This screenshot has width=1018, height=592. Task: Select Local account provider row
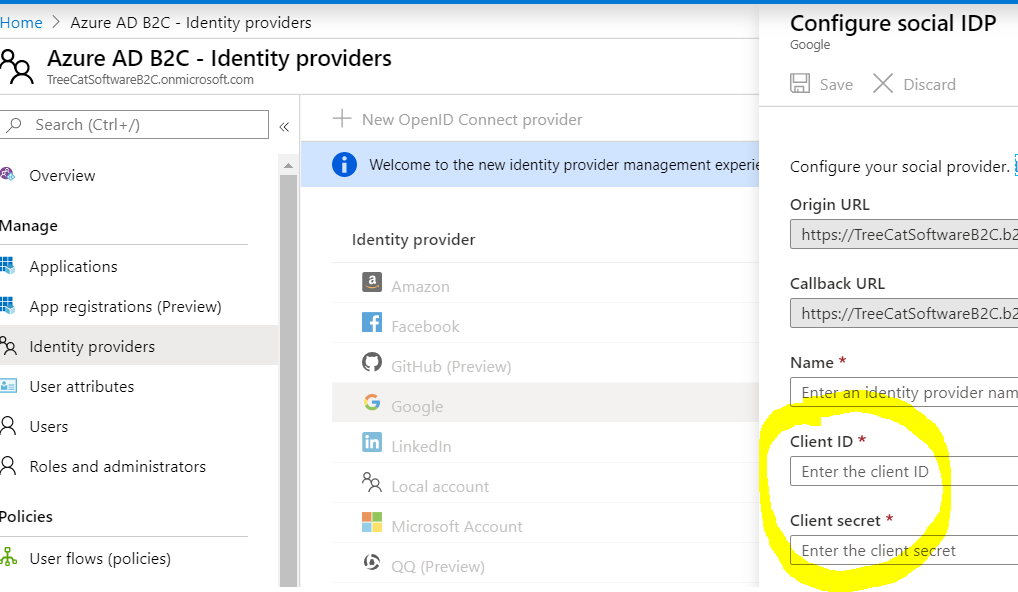point(545,483)
